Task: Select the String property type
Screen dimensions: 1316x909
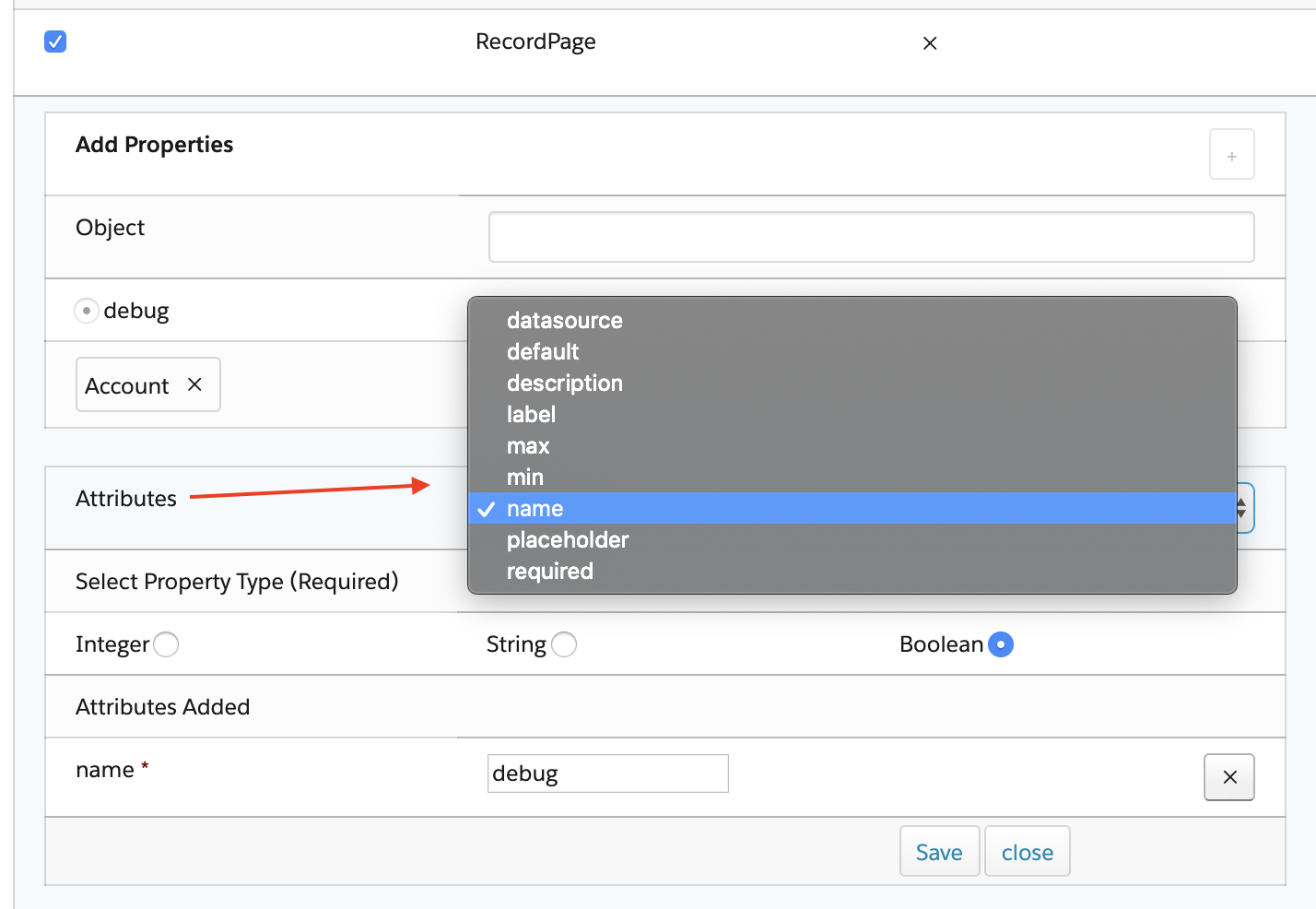Action: point(564,644)
